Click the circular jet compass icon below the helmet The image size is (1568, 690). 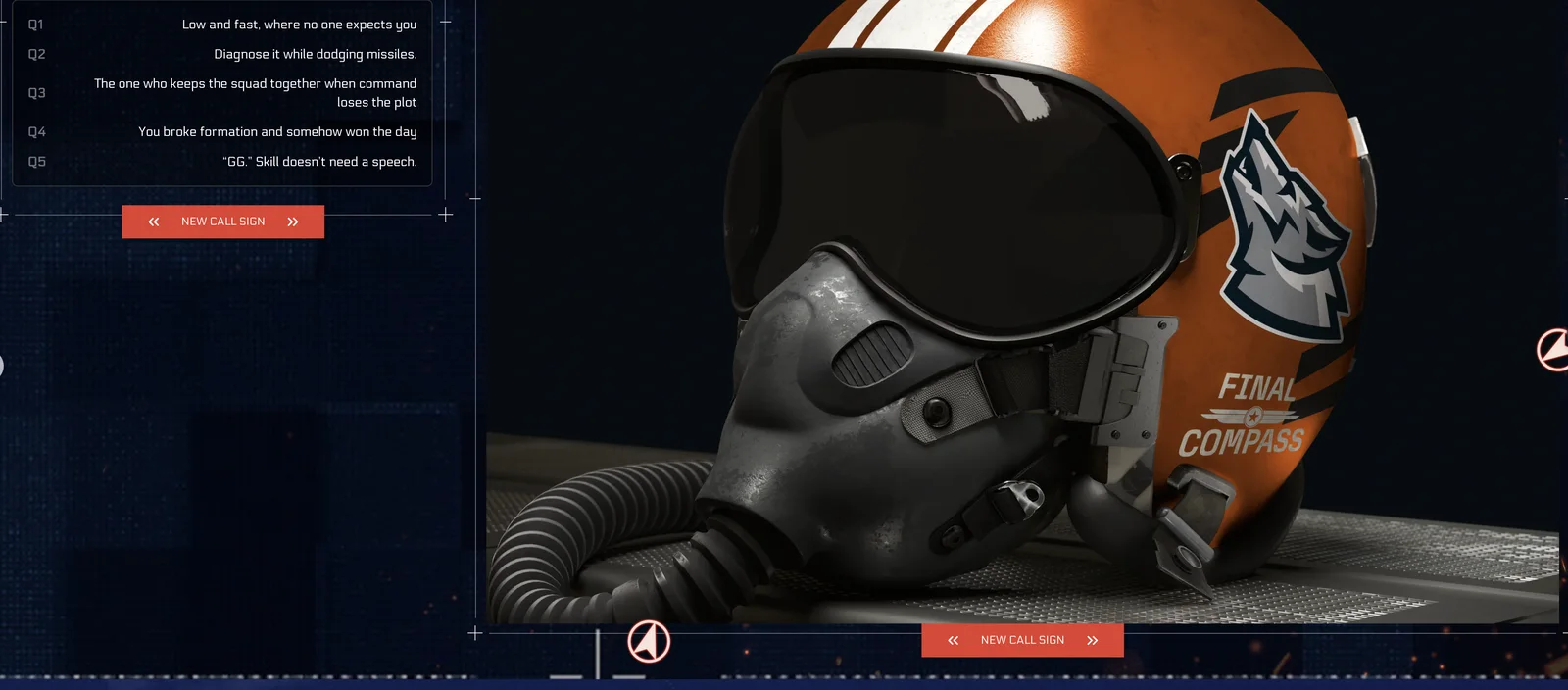(x=649, y=642)
